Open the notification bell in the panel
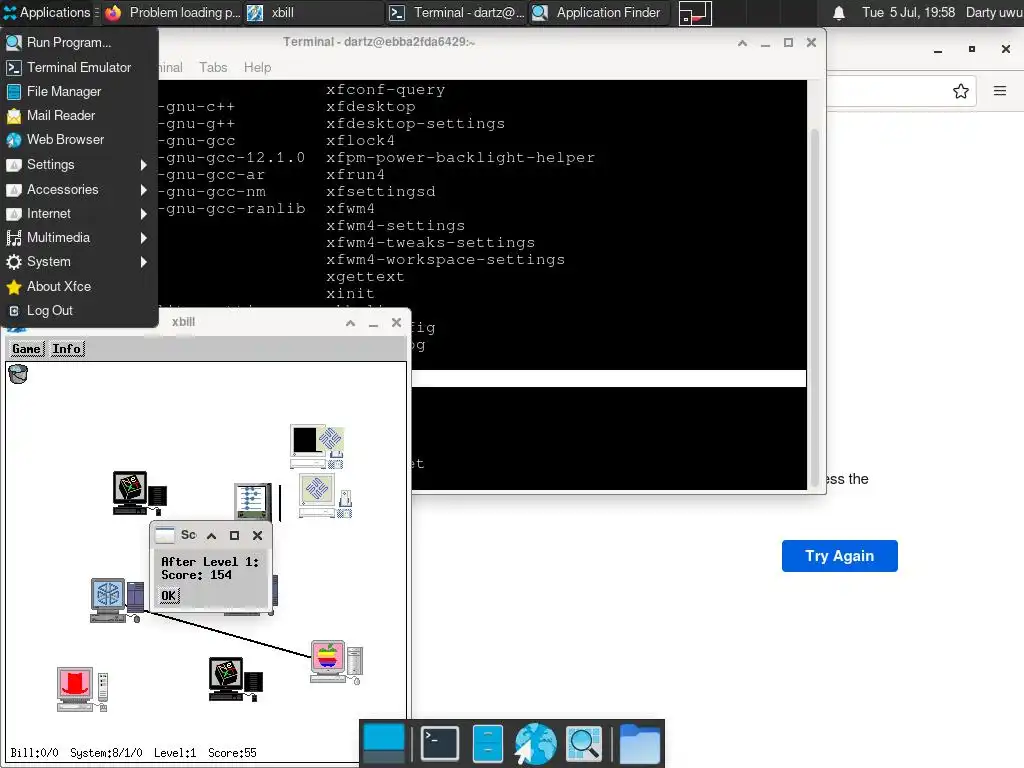1024x768 pixels. [839, 12]
